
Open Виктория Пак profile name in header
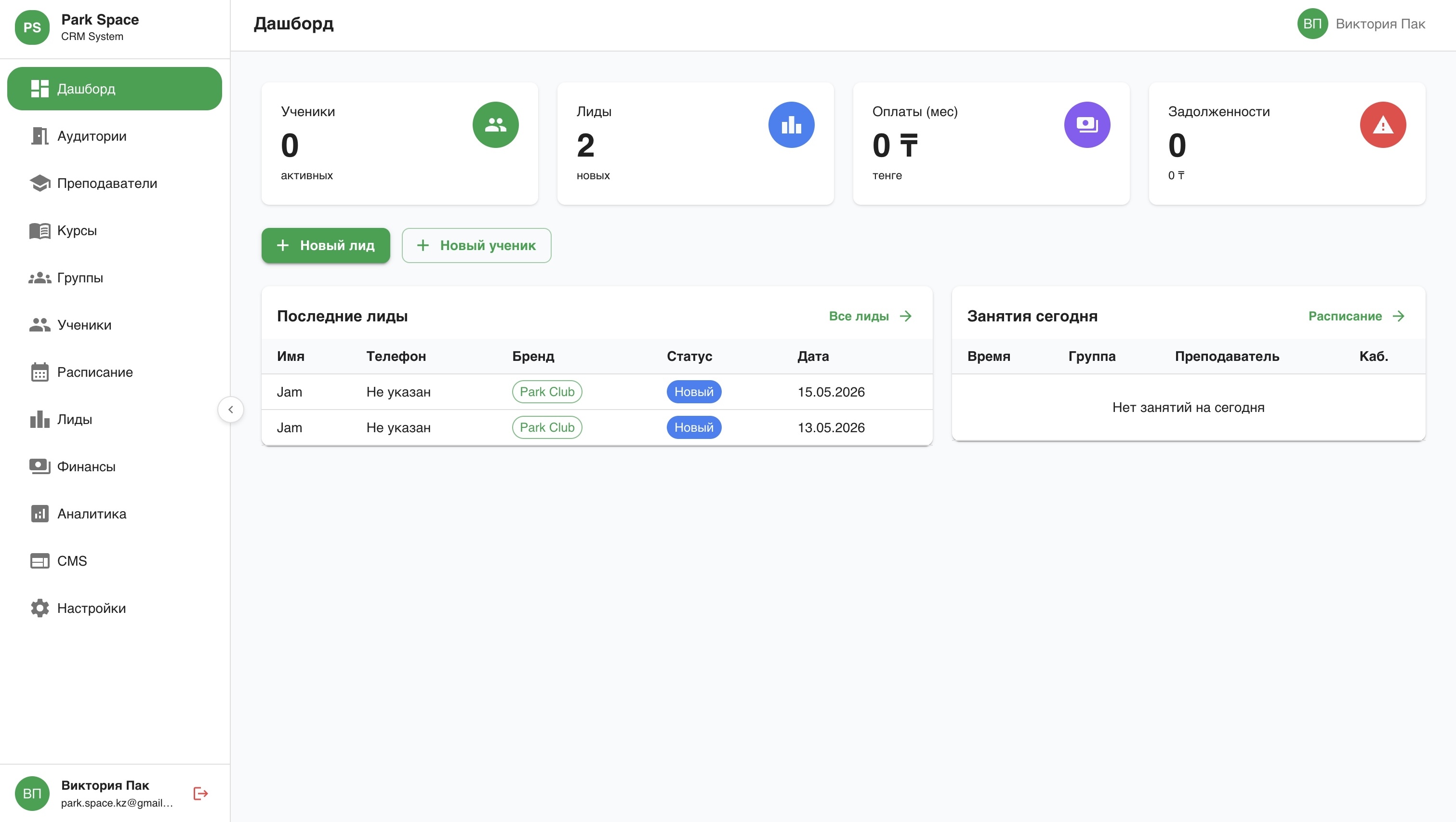click(1380, 24)
